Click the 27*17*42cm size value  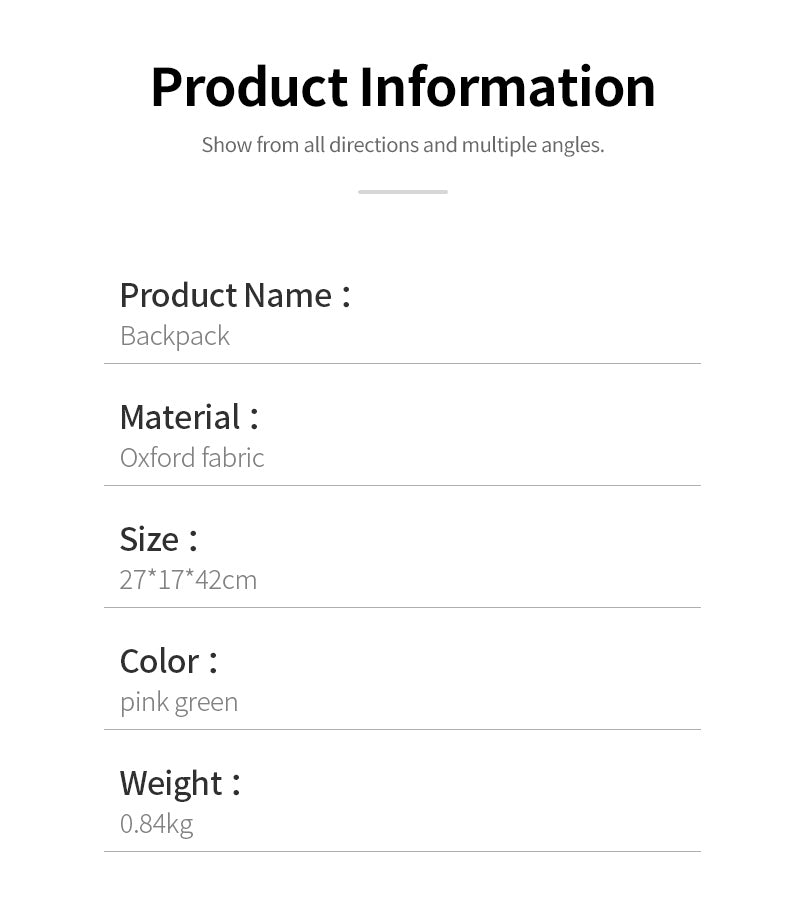point(188,580)
